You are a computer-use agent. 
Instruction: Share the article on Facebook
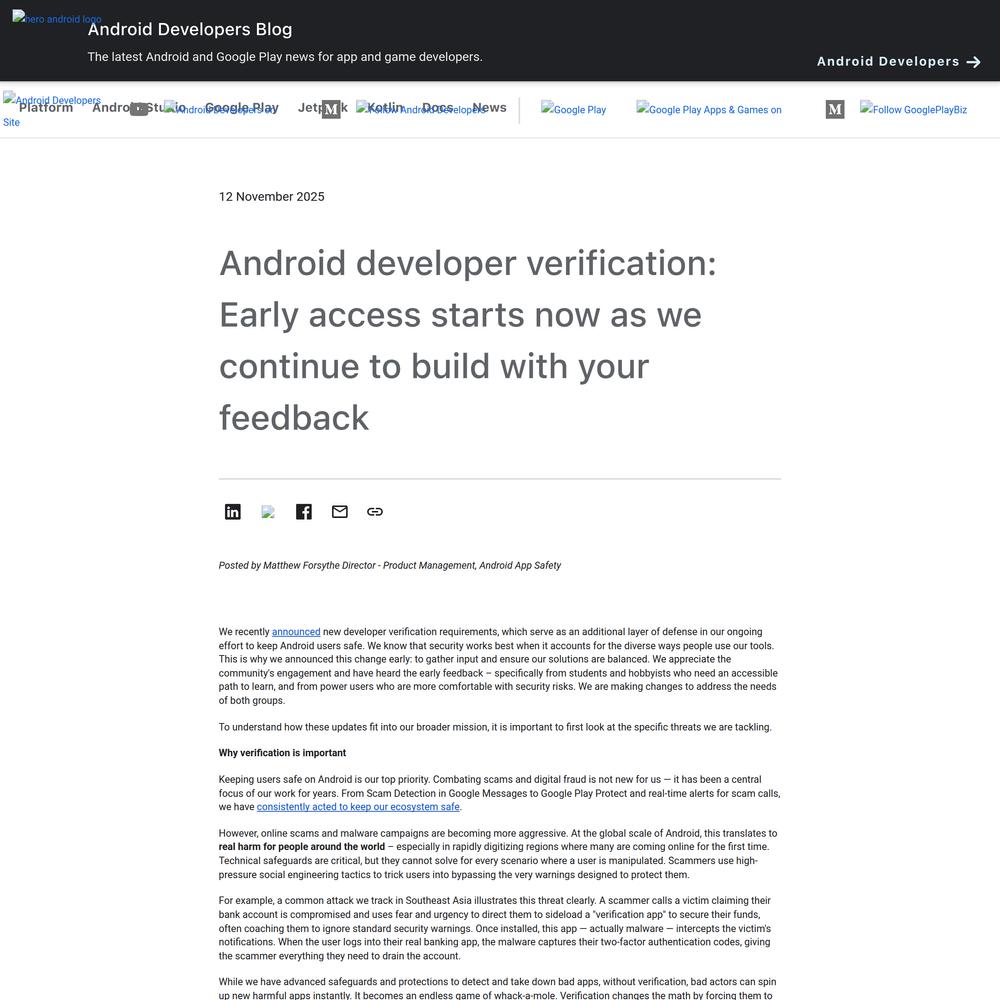pyautogui.click(x=304, y=512)
